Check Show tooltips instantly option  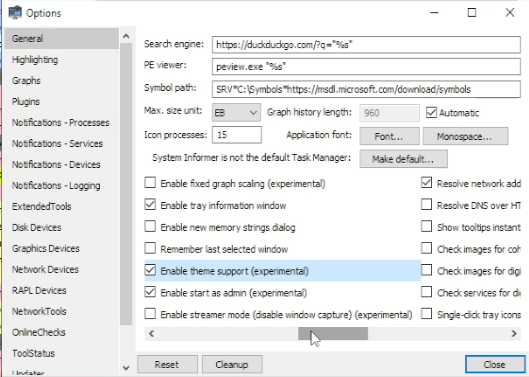tap(426, 226)
